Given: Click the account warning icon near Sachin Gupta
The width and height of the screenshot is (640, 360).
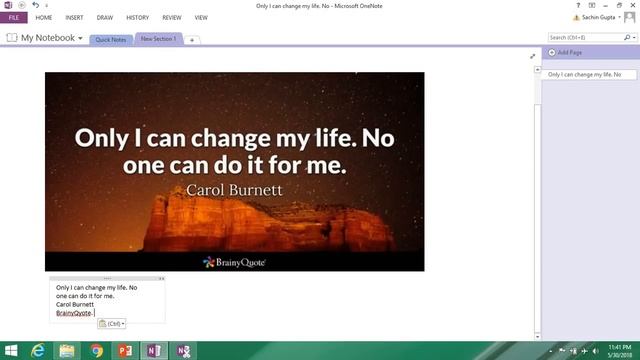Looking at the screenshot, I should point(576,18).
